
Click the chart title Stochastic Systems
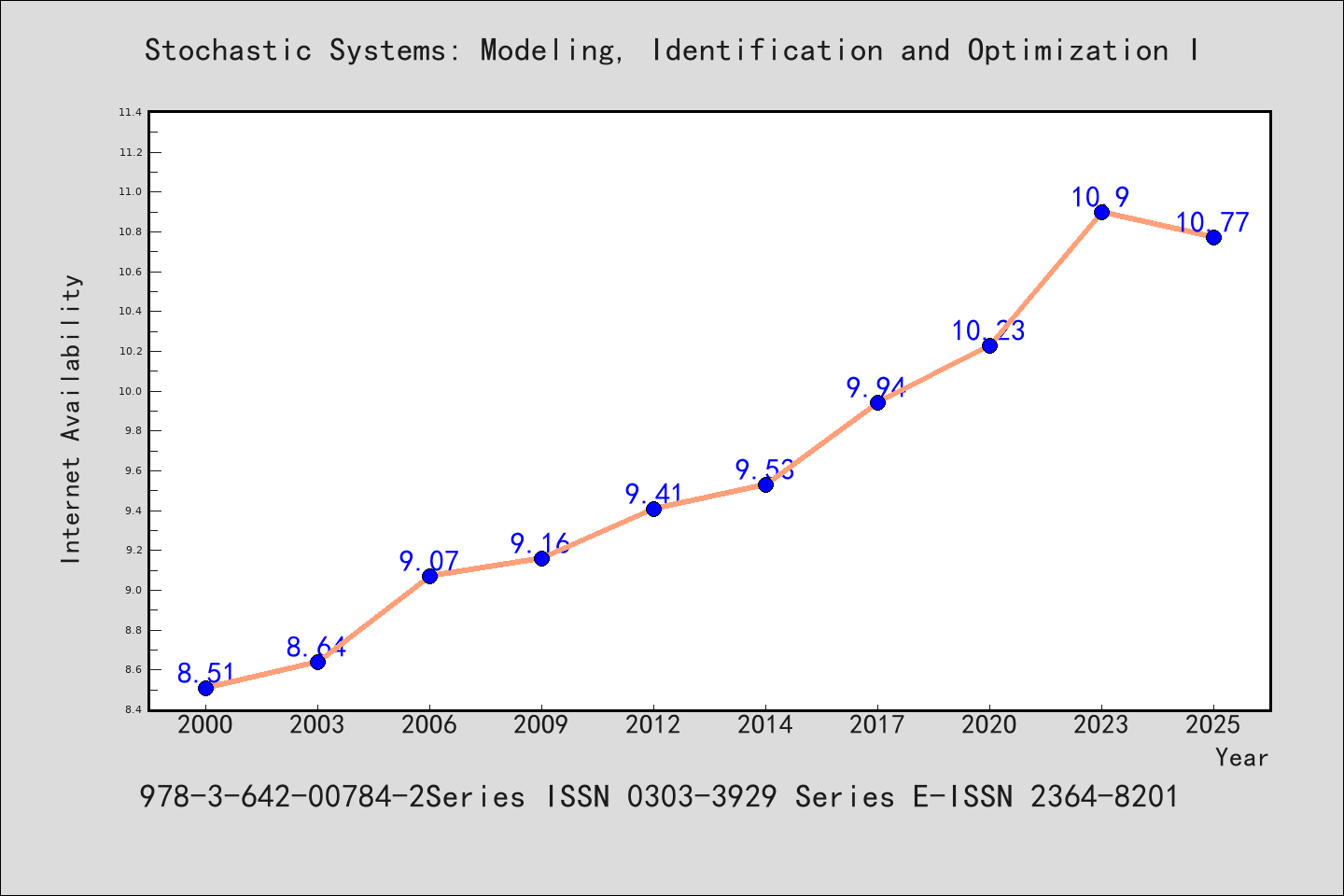coord(672,50)
